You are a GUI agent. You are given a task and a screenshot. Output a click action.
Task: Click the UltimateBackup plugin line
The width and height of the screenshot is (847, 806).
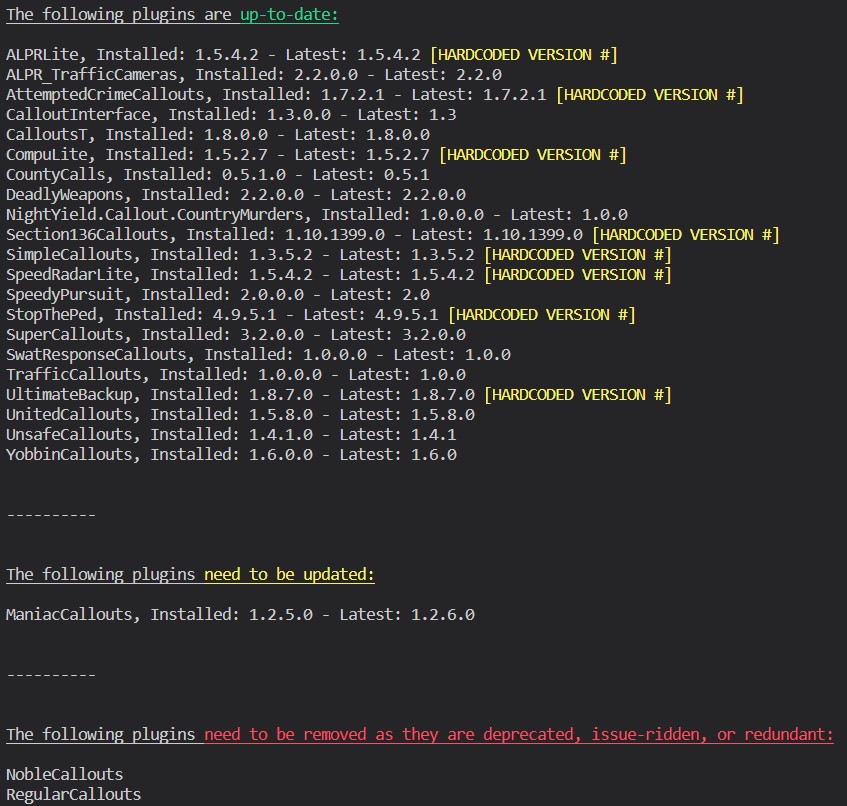click(339, 394)
